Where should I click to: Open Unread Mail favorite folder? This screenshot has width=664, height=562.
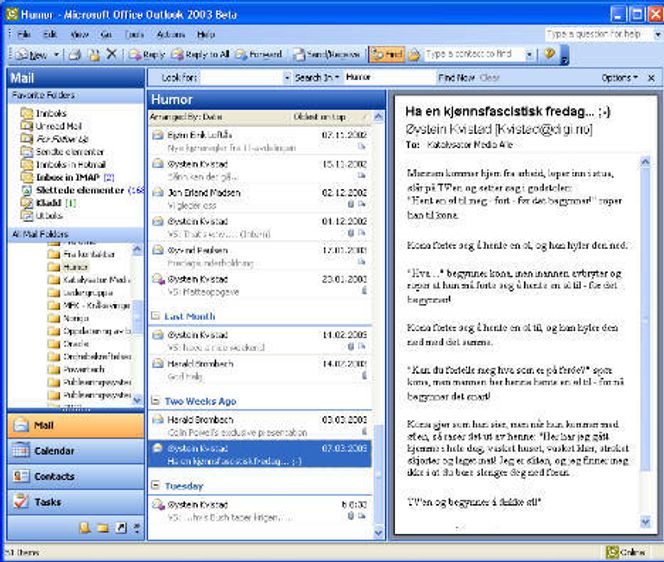point(52,126)
